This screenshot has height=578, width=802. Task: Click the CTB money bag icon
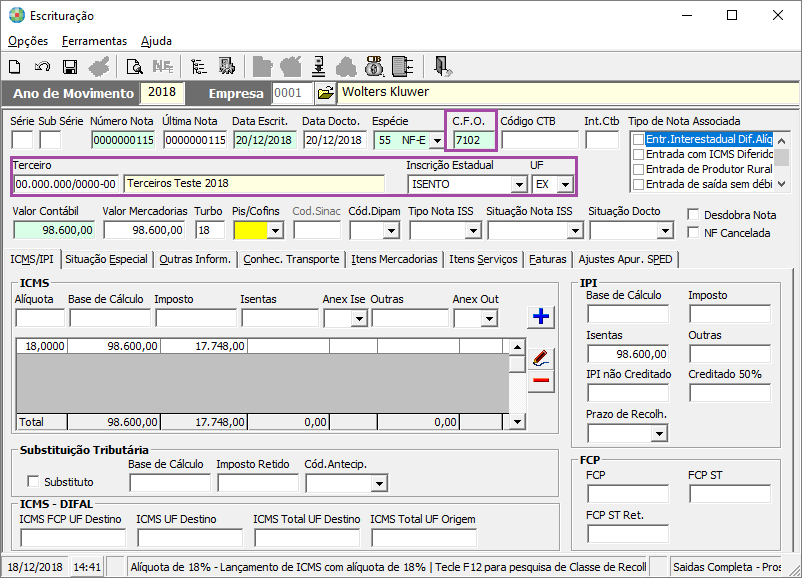pyautogui.click(x=374, y=66)
